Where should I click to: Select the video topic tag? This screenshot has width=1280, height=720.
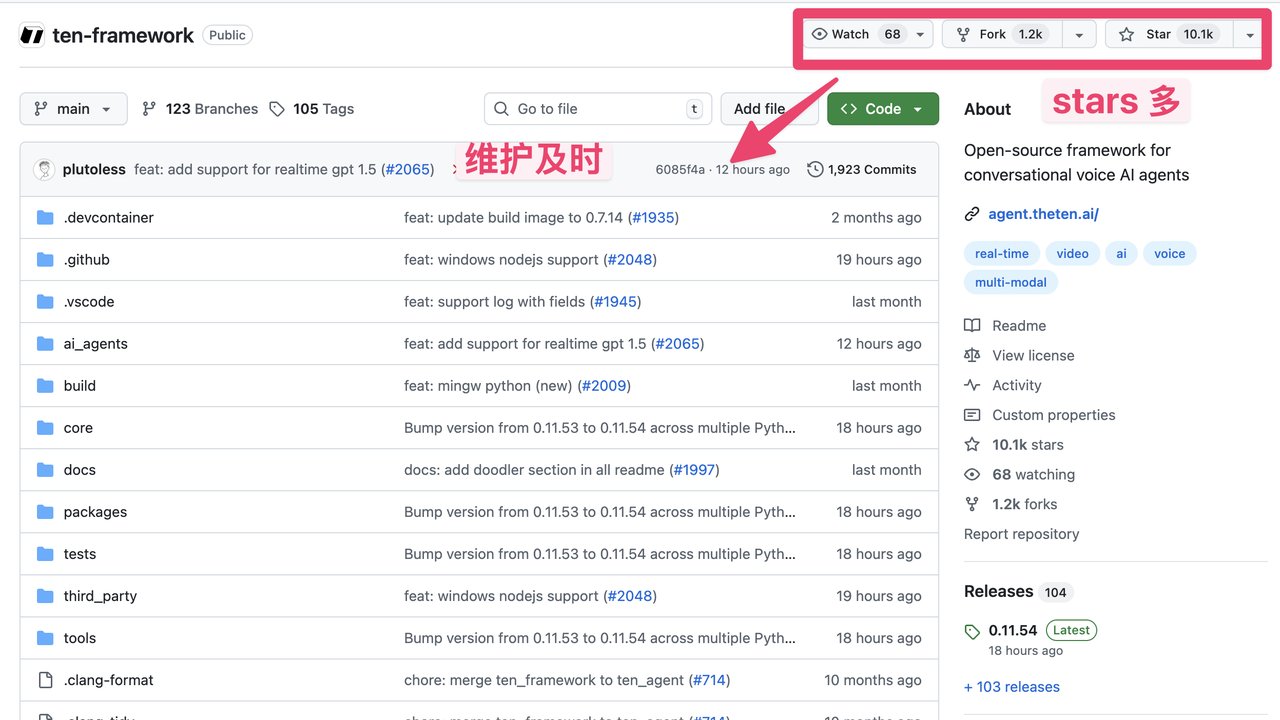click(x=1072, y=253)
